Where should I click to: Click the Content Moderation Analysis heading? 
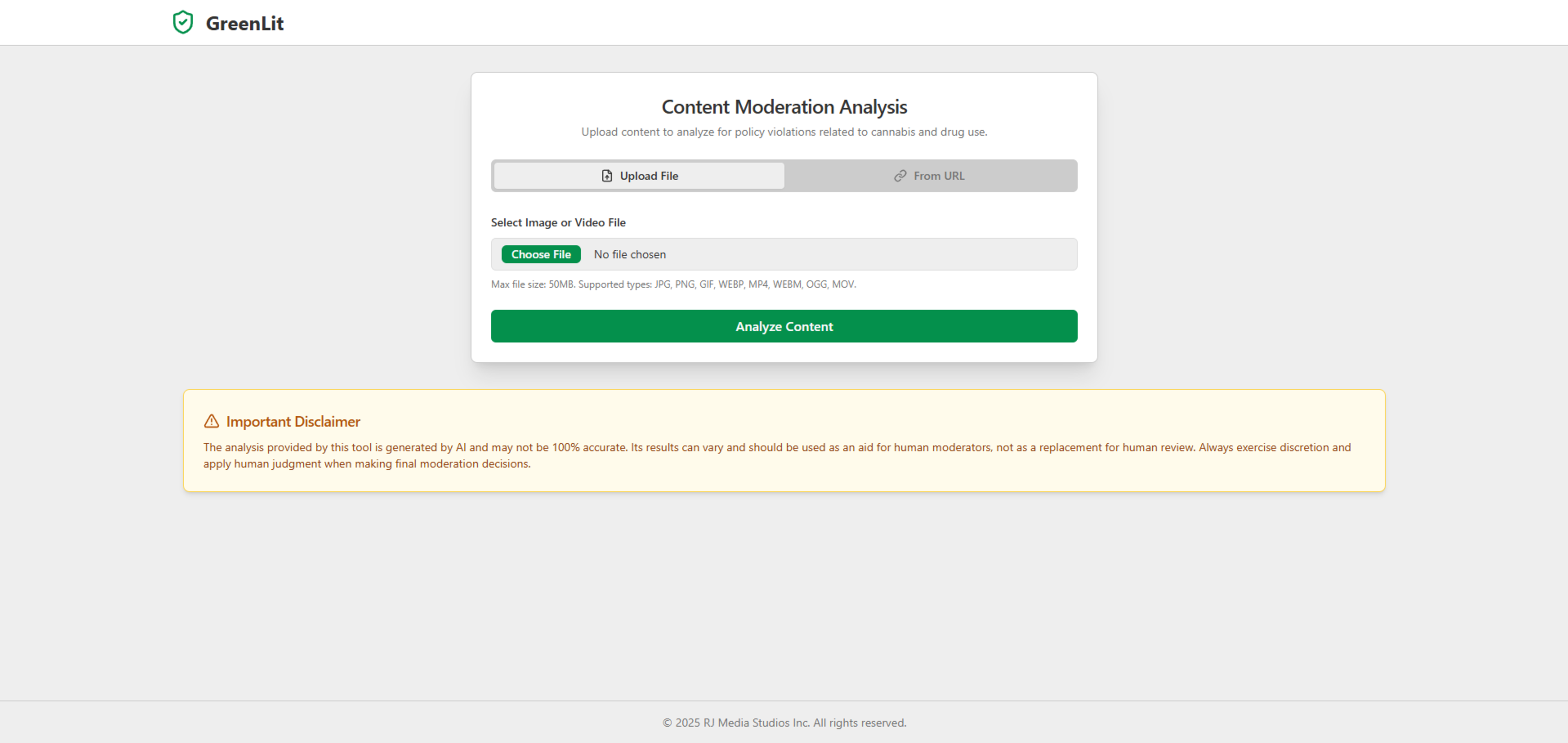[x=784, y=107]
